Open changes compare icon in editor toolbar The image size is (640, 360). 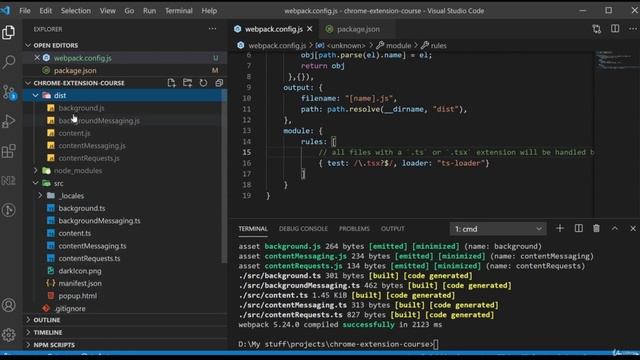point(597,29)
